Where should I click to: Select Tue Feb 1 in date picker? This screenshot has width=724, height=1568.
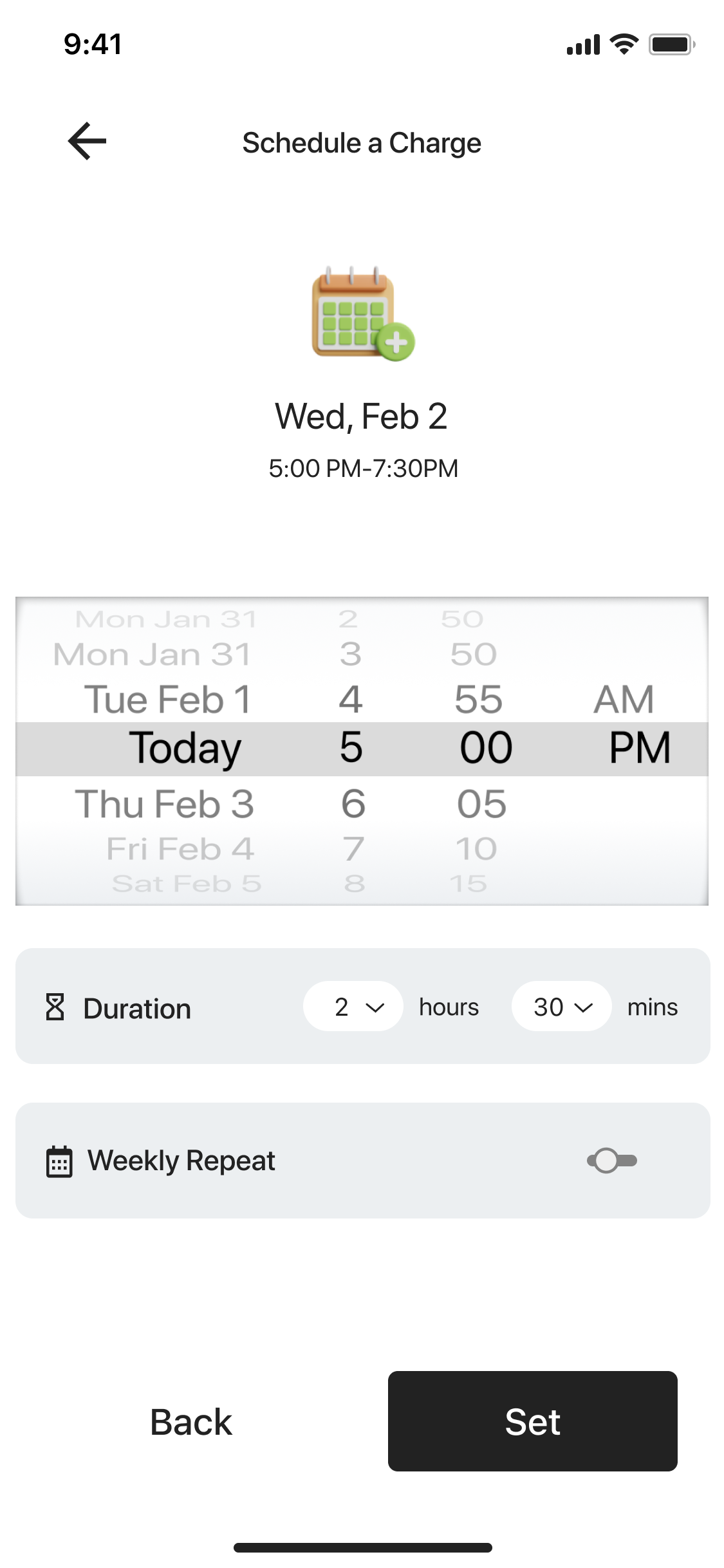[x=167, y=700]
